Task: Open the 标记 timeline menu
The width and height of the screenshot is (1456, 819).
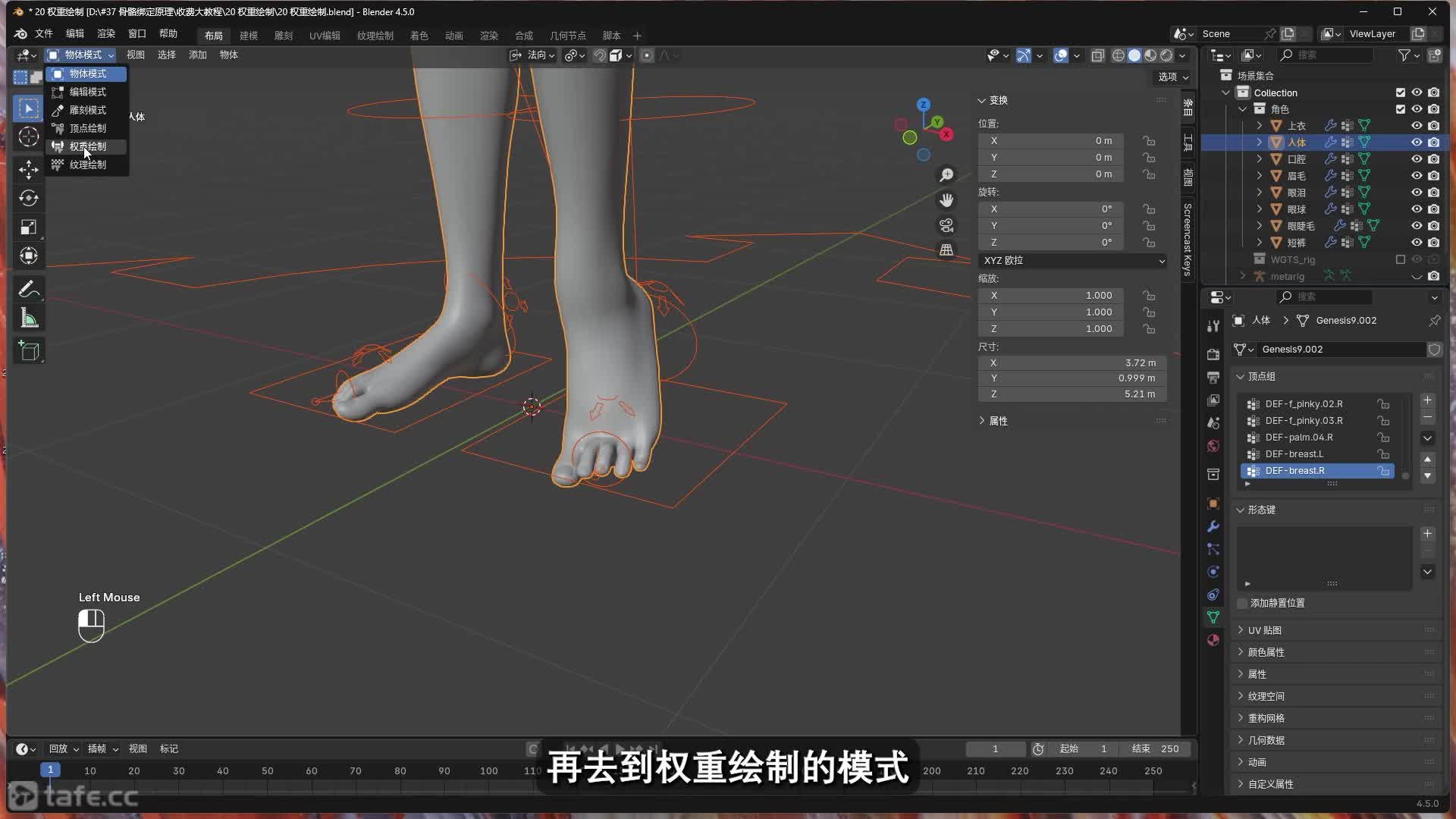Action: 169,749
